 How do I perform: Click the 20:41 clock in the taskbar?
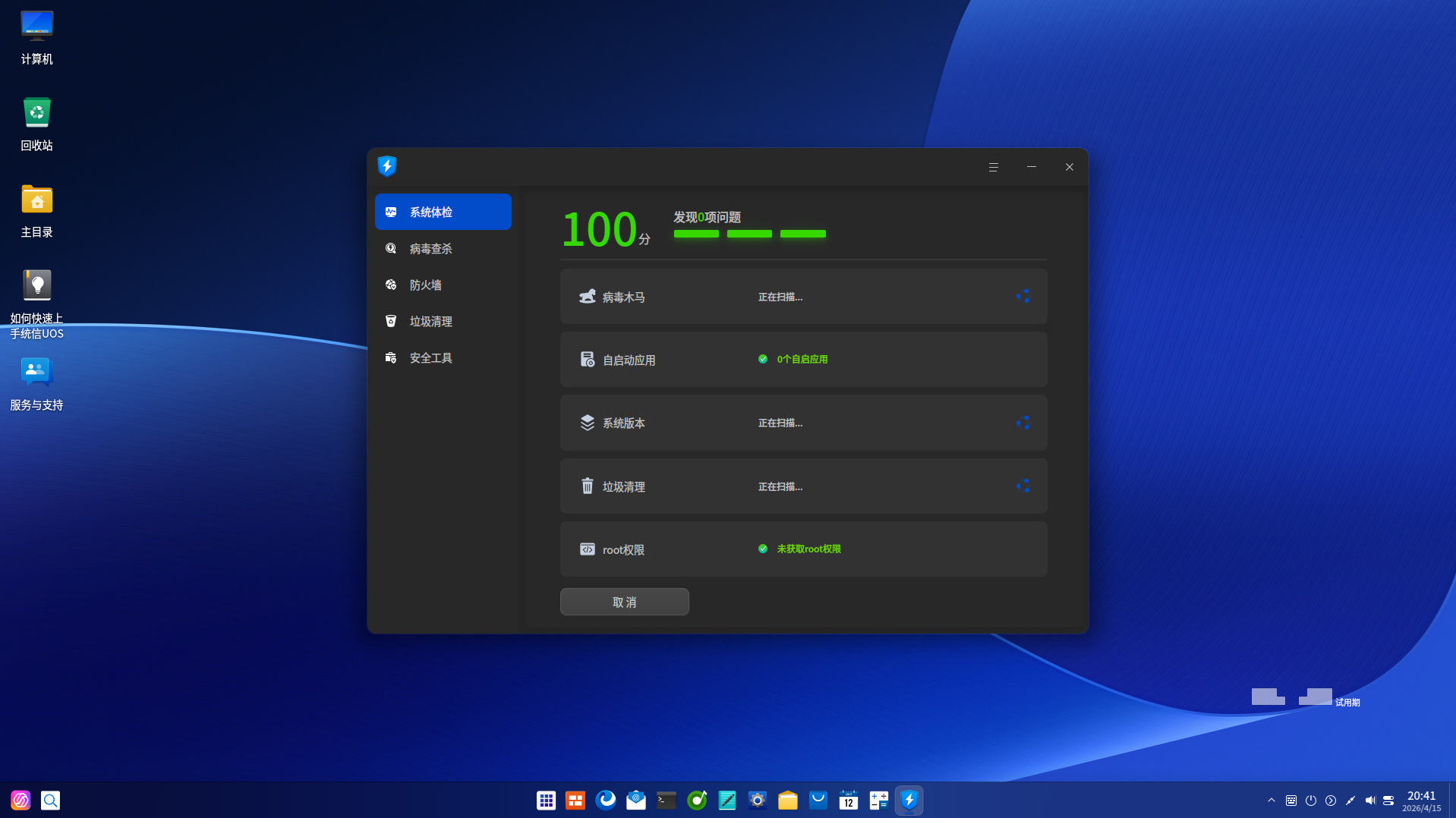[x=1421, y=801]
